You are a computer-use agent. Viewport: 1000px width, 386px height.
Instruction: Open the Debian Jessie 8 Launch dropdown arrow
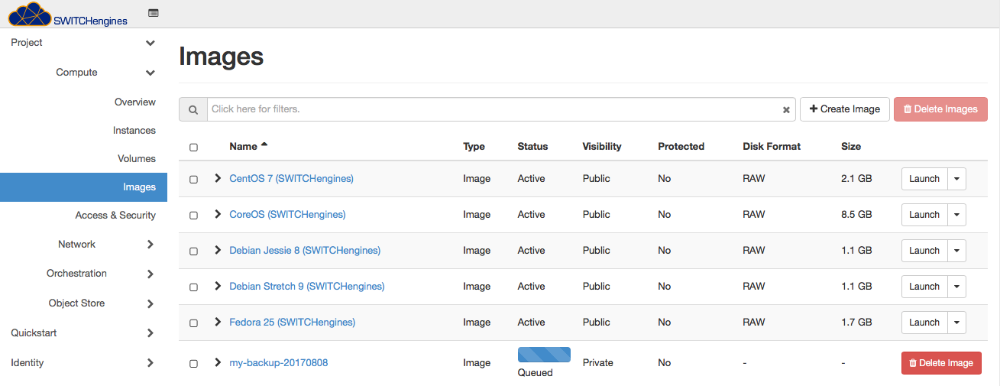click(x=957, y=250)
